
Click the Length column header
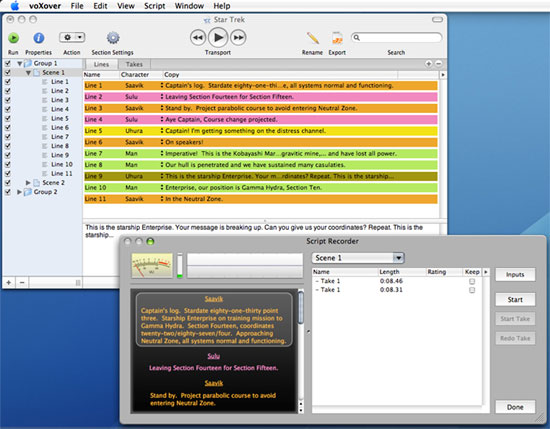tap(402, 272)
